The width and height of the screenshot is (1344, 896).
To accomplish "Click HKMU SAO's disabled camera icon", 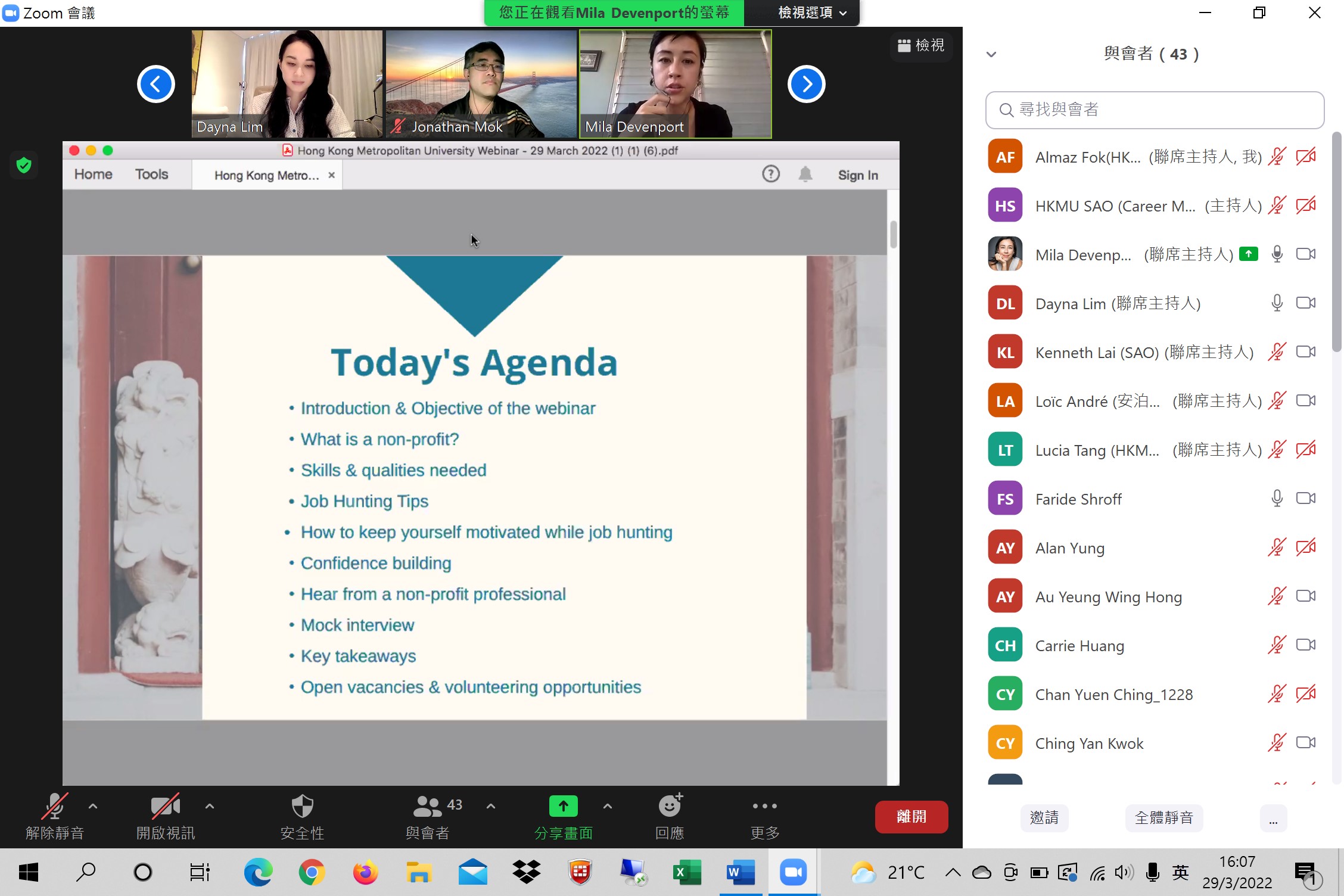I will click(1306, 206).
